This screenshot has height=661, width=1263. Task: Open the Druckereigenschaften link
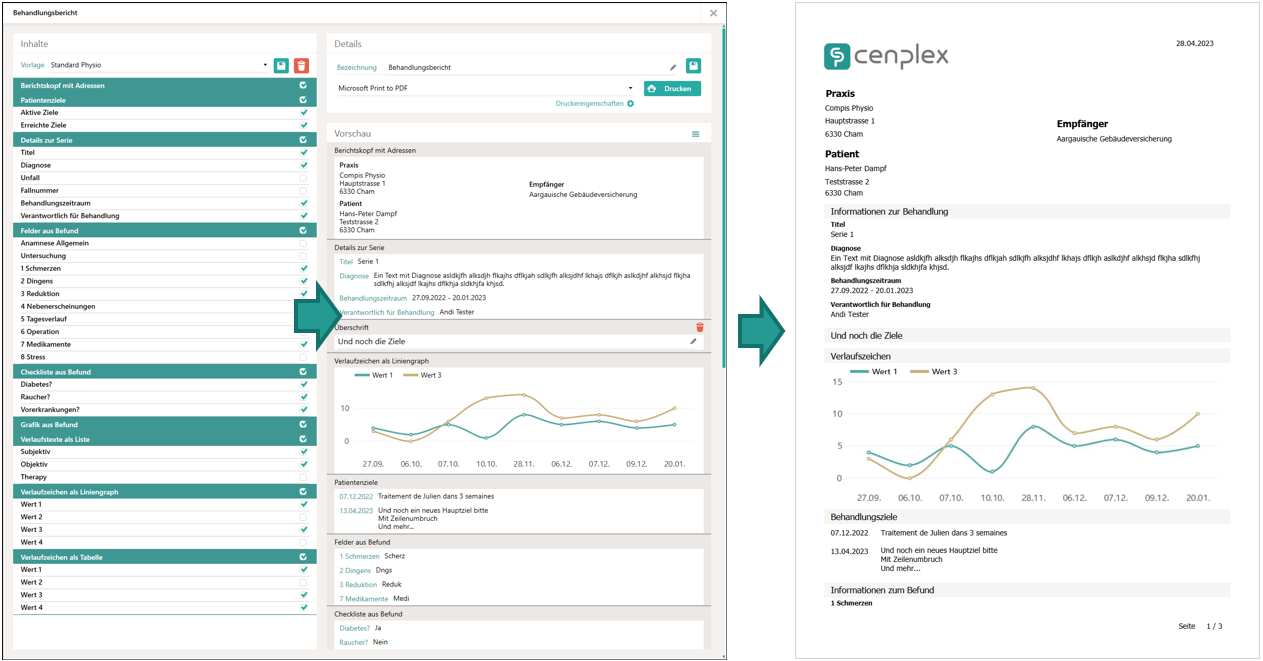pos(589,103)
